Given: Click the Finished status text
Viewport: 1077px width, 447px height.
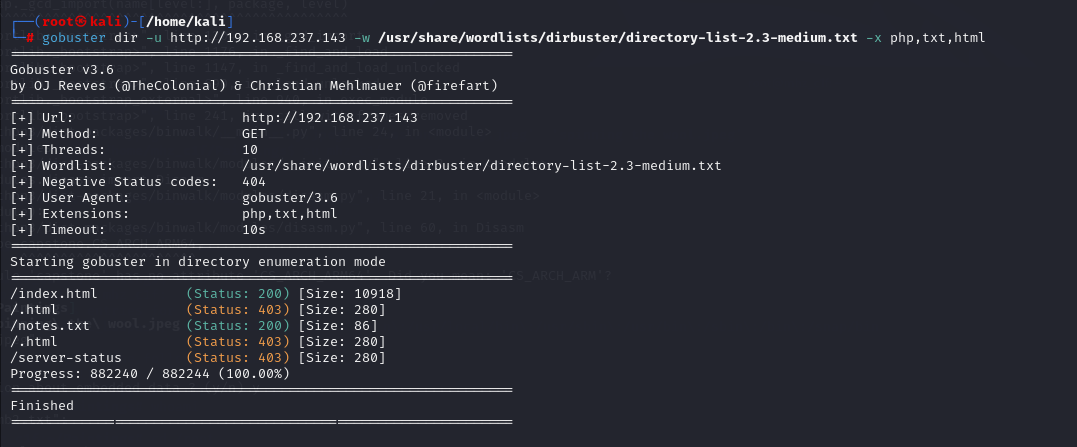Looking at the screenshot, I should click(x=42, y=405).
